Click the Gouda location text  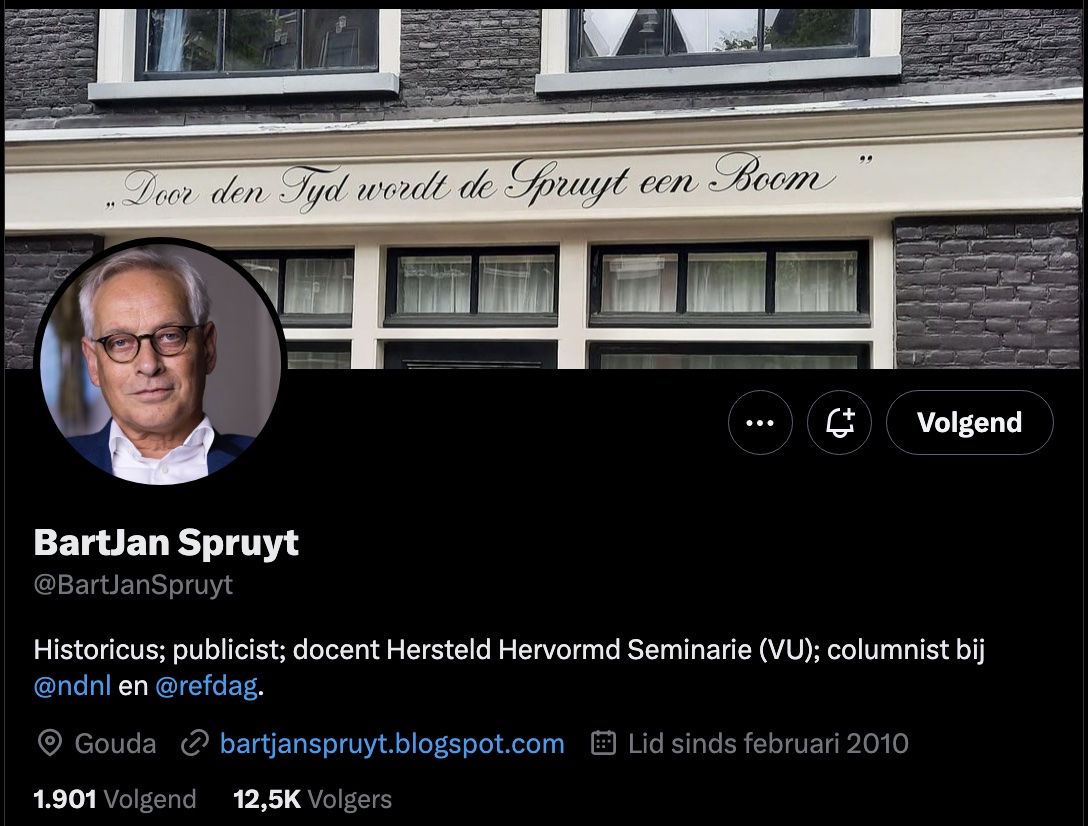[115, 743]
